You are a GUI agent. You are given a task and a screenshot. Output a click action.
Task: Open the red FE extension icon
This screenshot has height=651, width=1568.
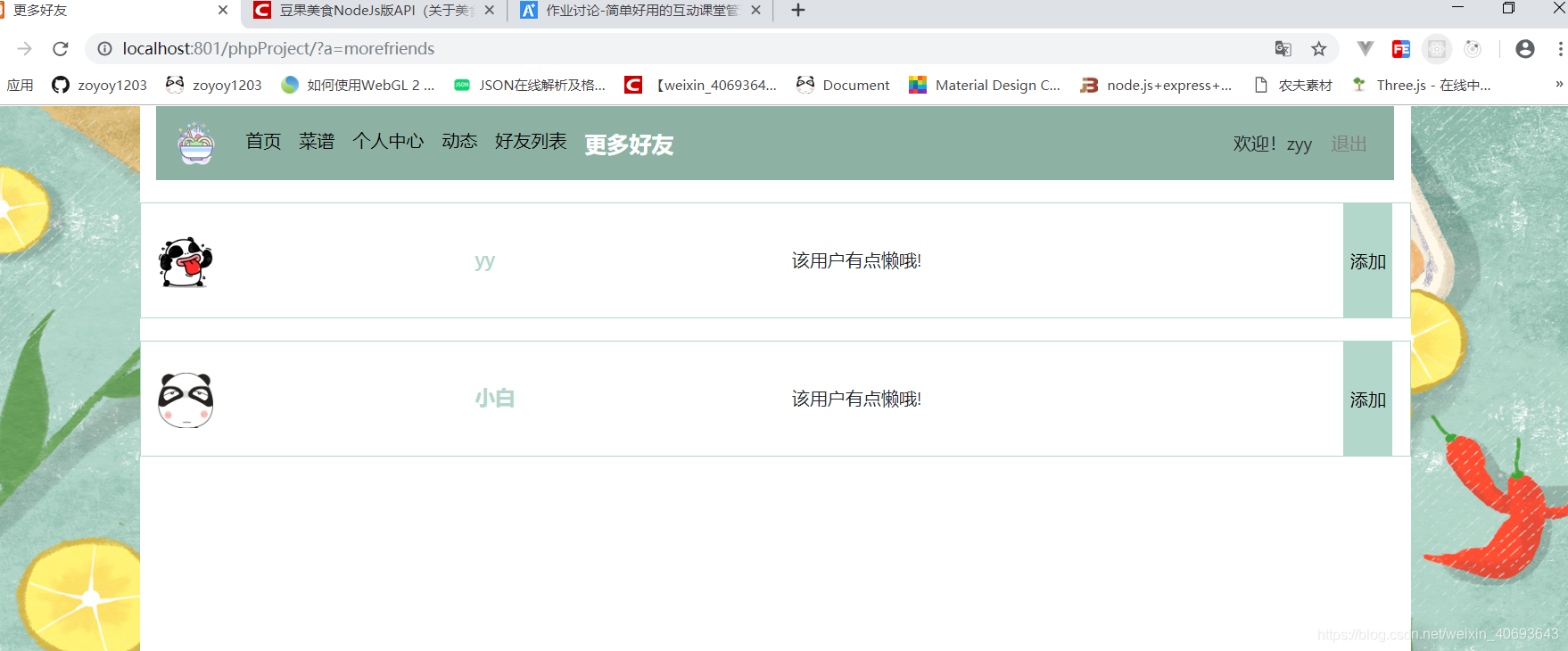click(1401, 49)
